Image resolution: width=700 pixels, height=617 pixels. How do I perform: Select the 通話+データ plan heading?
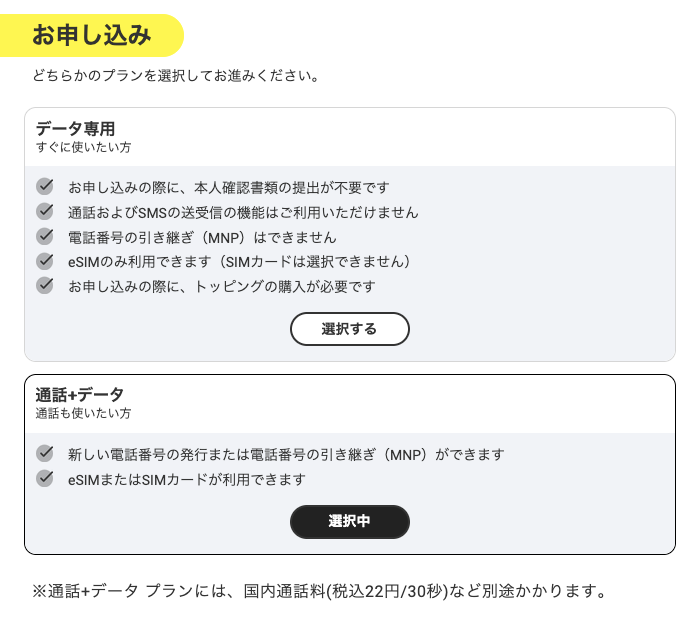click(80, 394)
